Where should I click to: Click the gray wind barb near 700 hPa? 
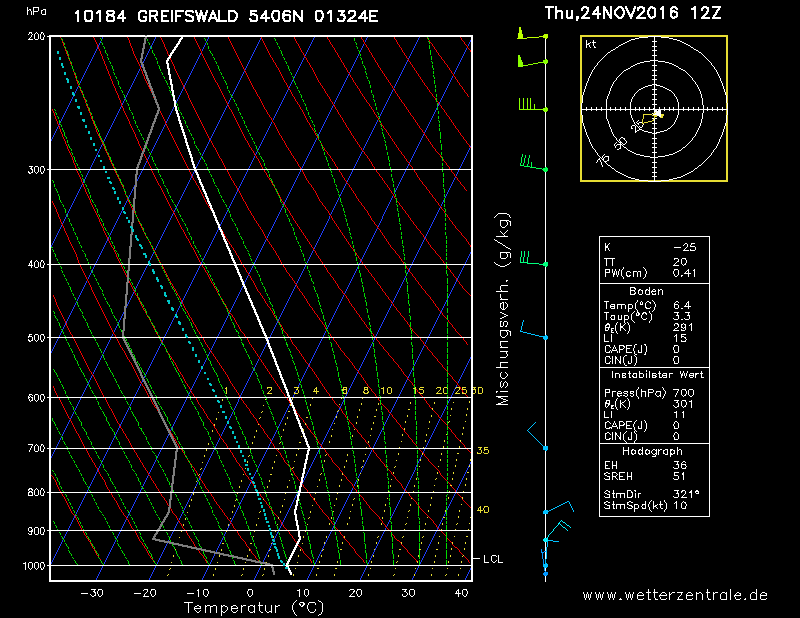point(534,435)
